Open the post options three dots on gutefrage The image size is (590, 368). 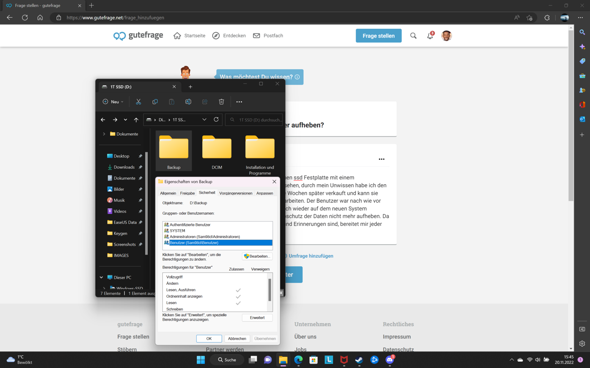382,159
